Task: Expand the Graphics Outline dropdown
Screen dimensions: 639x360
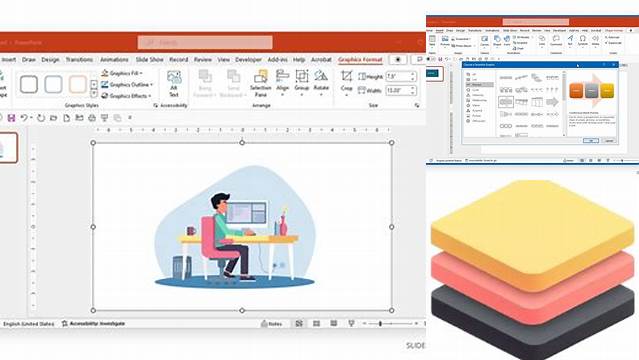Action: [127, 85]
